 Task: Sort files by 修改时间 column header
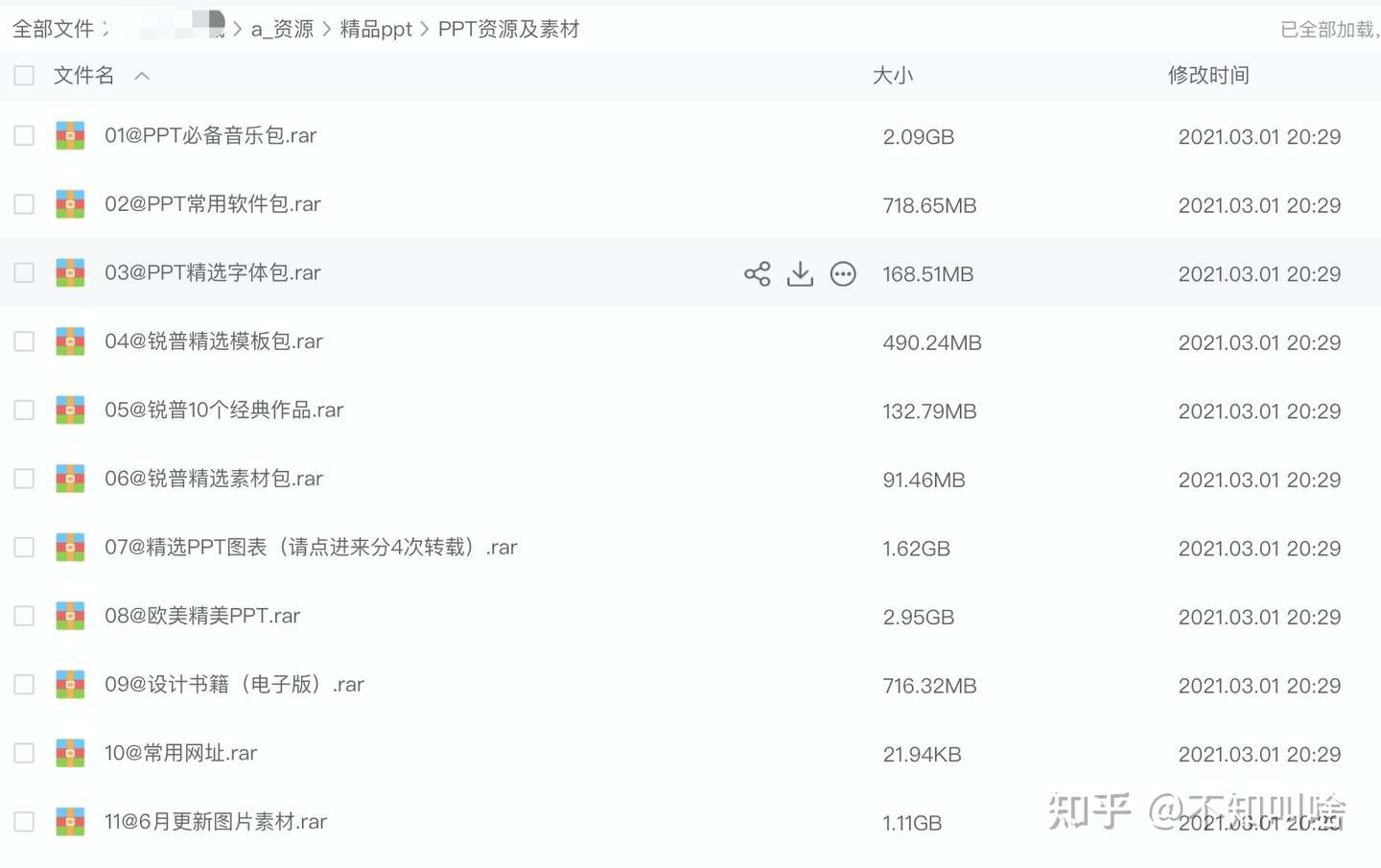(x=1208, y=75)
